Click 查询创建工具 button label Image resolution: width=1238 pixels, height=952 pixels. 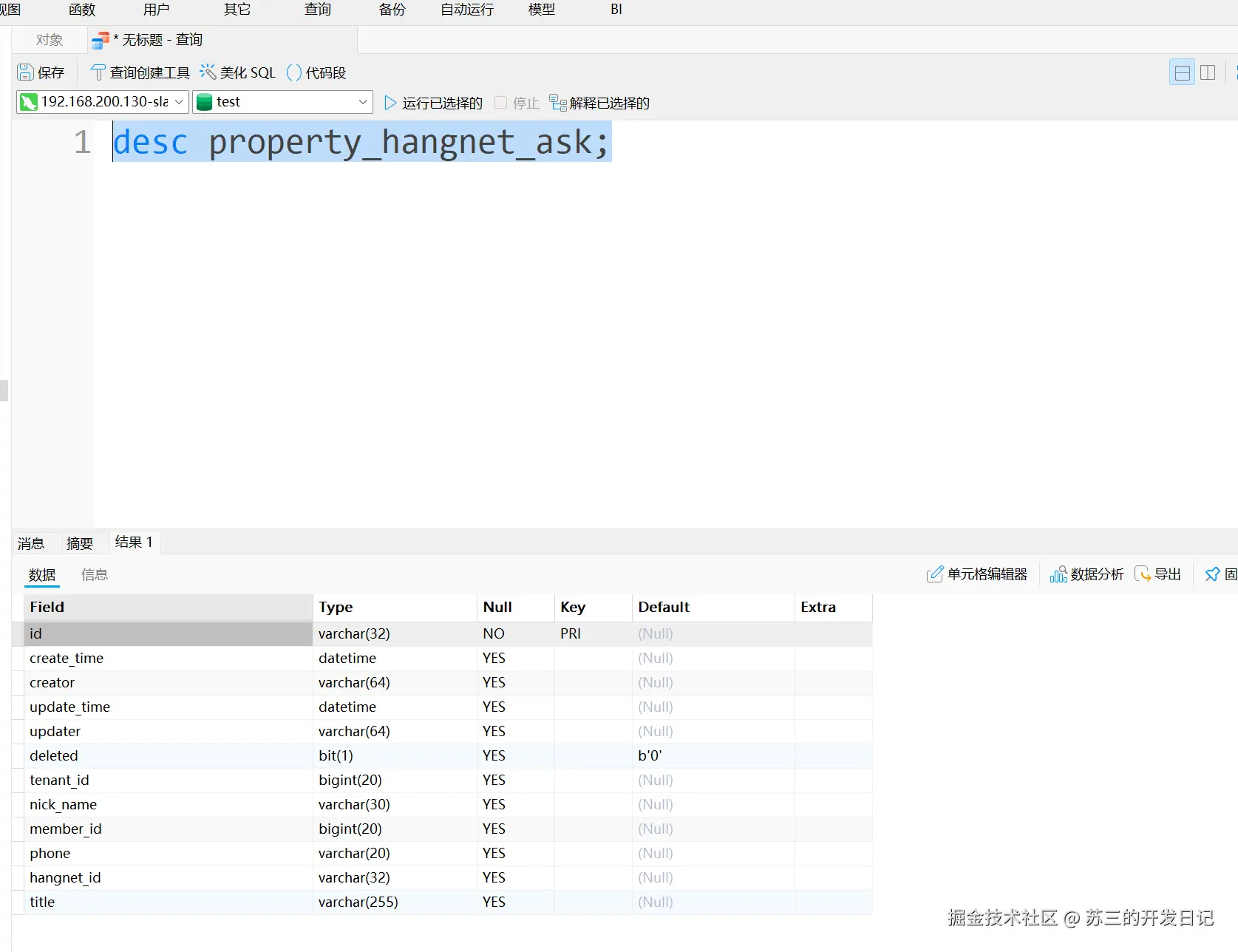tap(150, 72)
